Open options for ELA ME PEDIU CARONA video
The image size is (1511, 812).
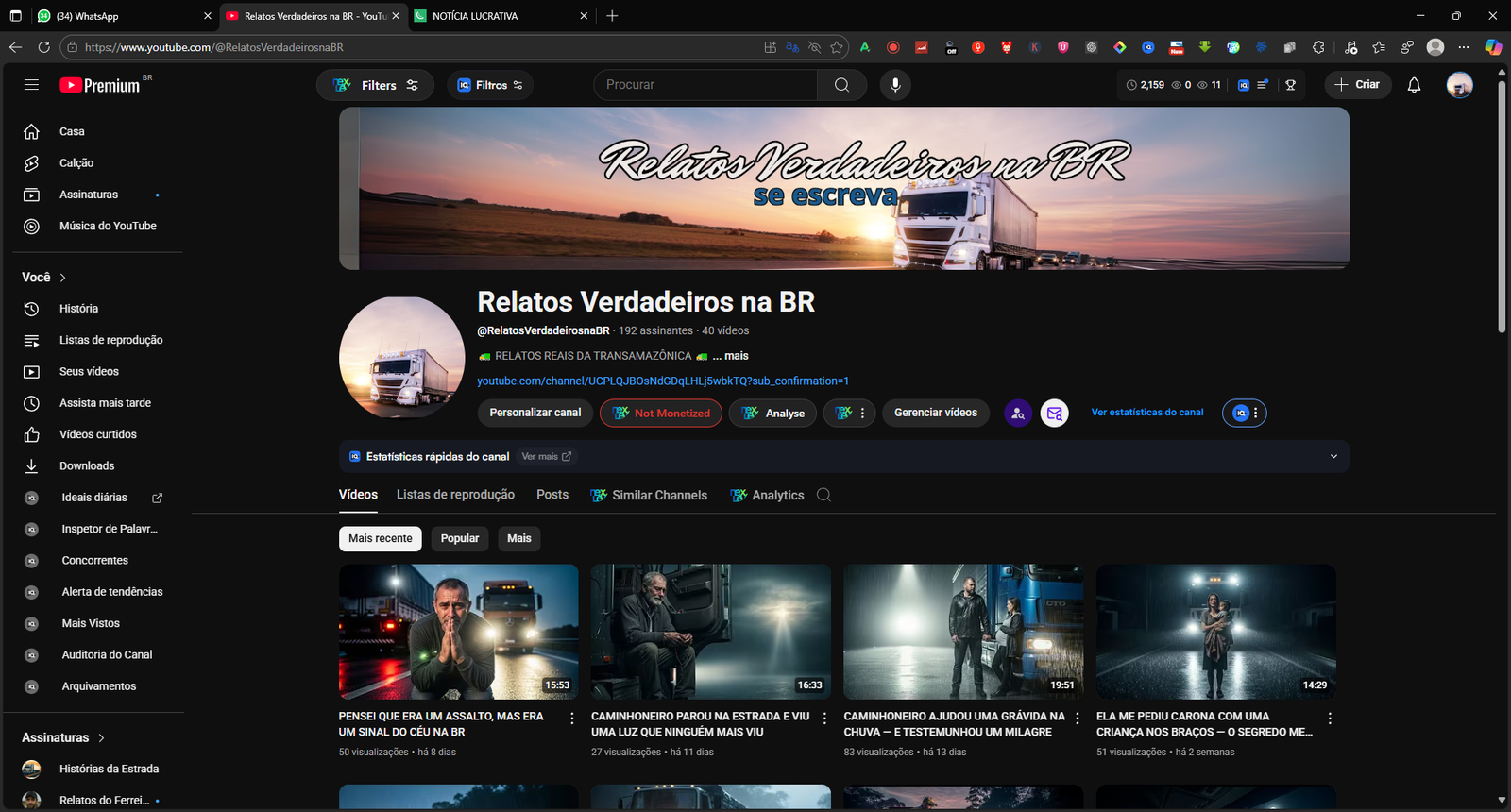click(x=1330, y=719)
